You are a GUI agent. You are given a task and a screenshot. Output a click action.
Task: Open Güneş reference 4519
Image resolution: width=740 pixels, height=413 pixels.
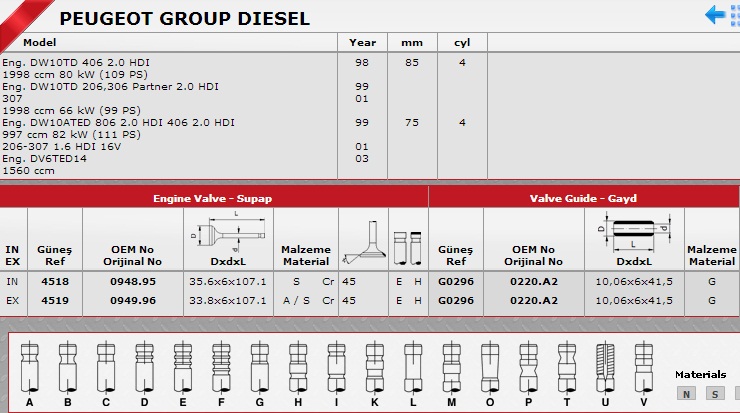tap(54, 298)
